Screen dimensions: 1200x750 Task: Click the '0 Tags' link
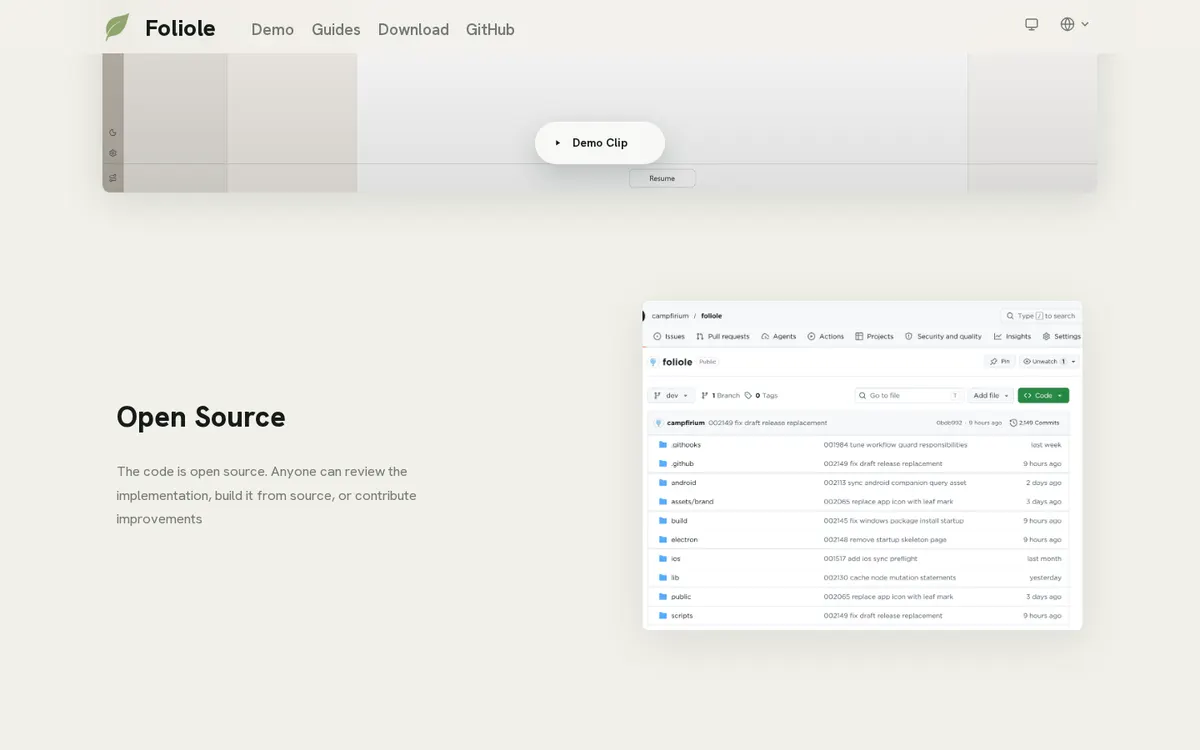coord(761,395)
